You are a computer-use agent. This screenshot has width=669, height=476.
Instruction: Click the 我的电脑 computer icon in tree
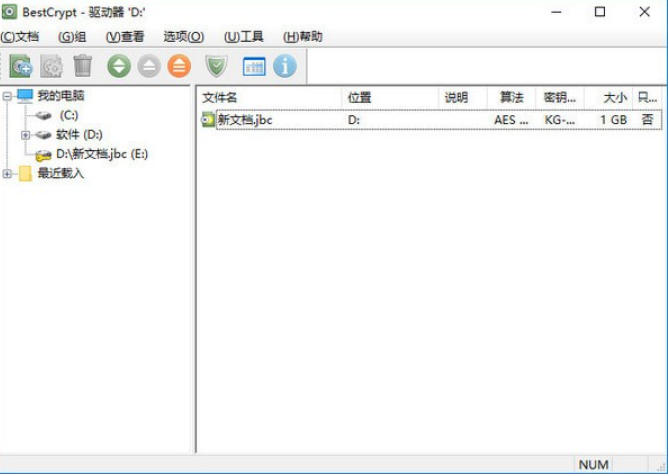25,96
